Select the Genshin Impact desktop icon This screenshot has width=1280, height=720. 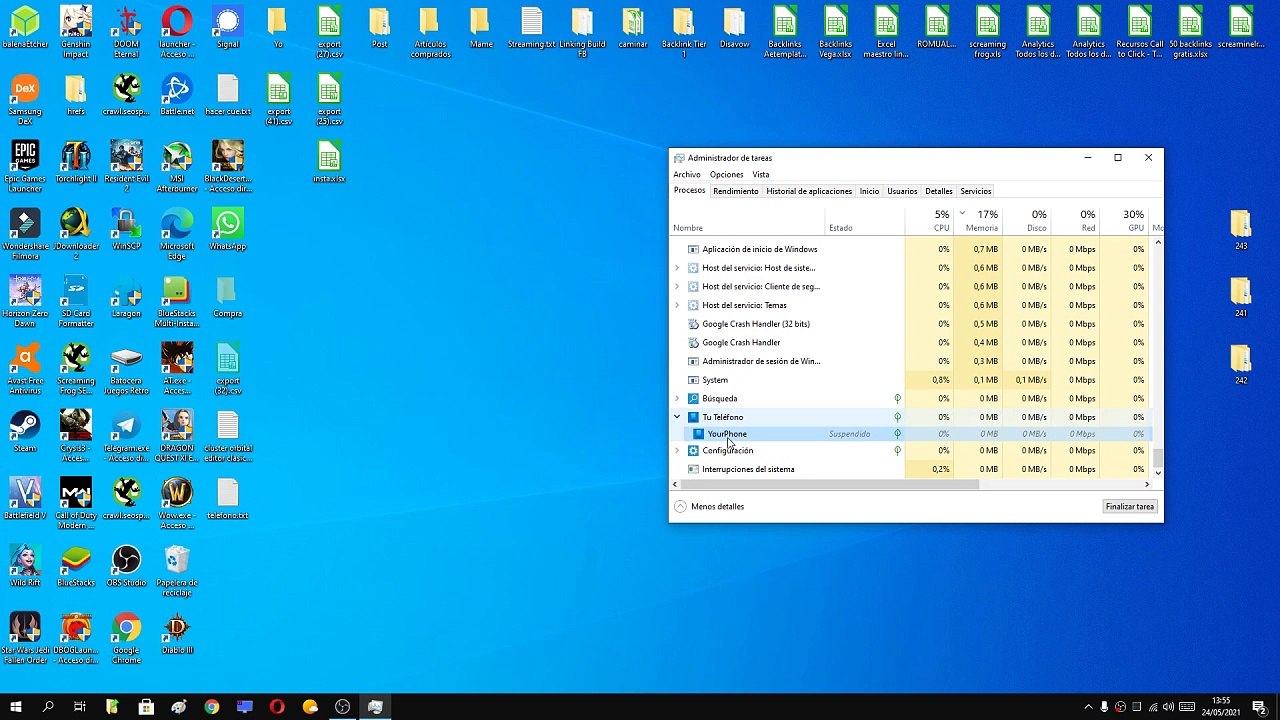[x=76, y=32]
